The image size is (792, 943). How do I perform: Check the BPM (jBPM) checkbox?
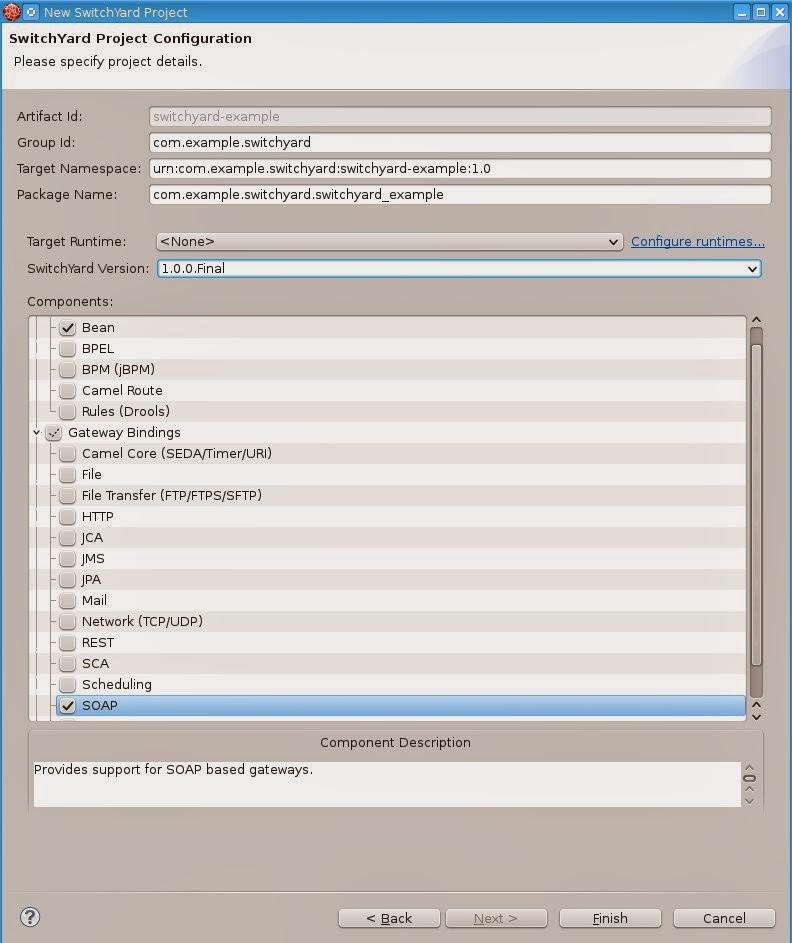[x=67, y=369]
